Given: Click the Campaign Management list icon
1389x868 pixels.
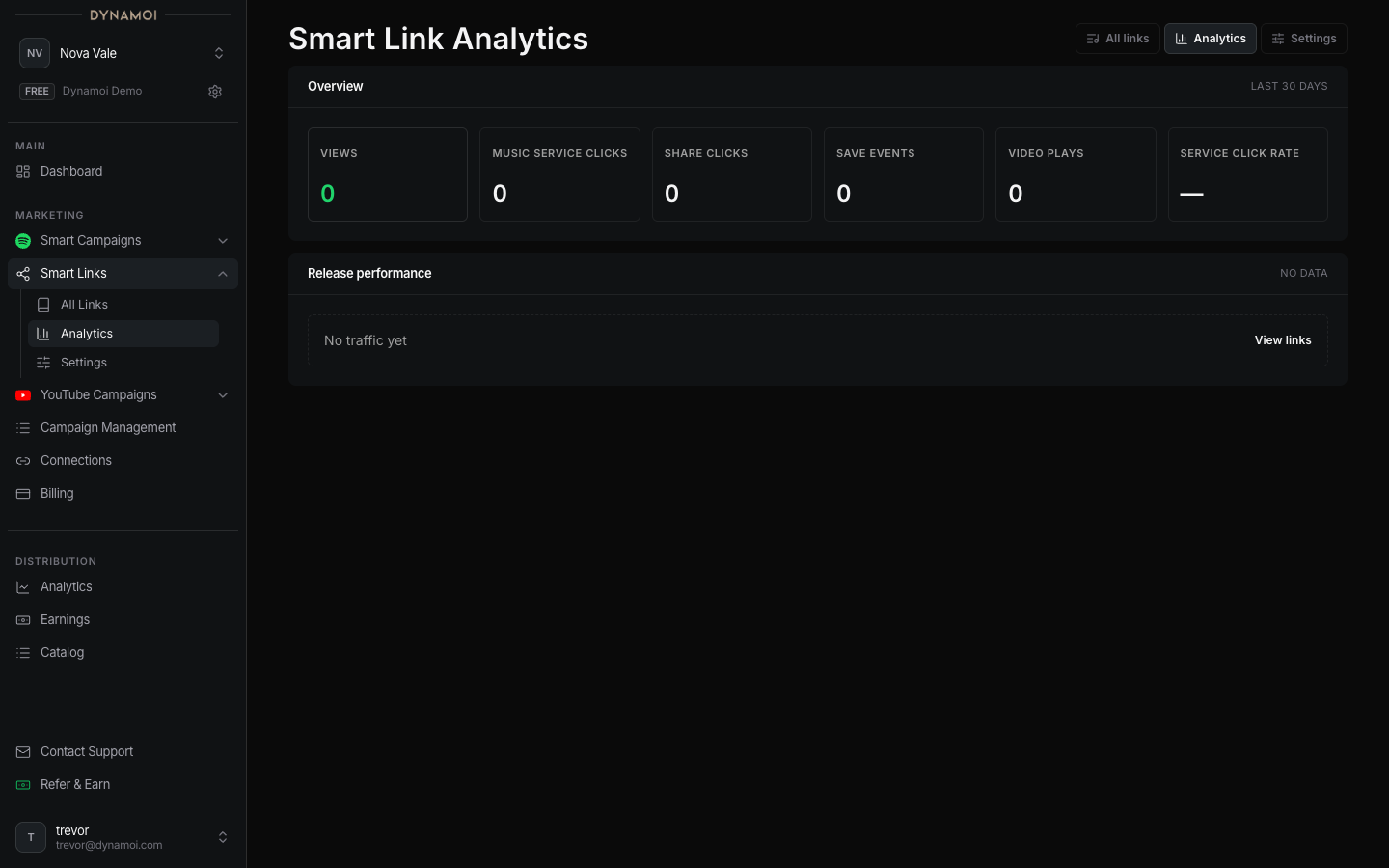Looking at the screenshot, I should point(23,428).
